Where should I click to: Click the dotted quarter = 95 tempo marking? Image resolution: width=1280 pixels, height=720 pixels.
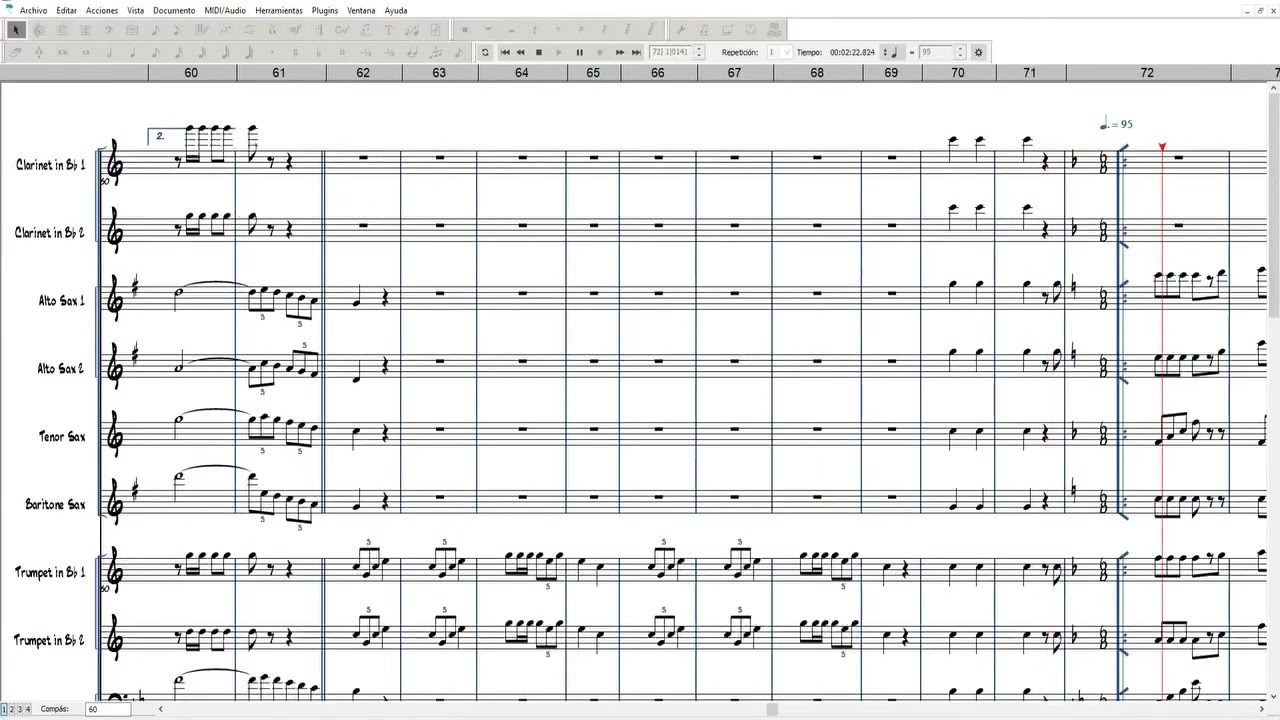[x=1116, y=124]
